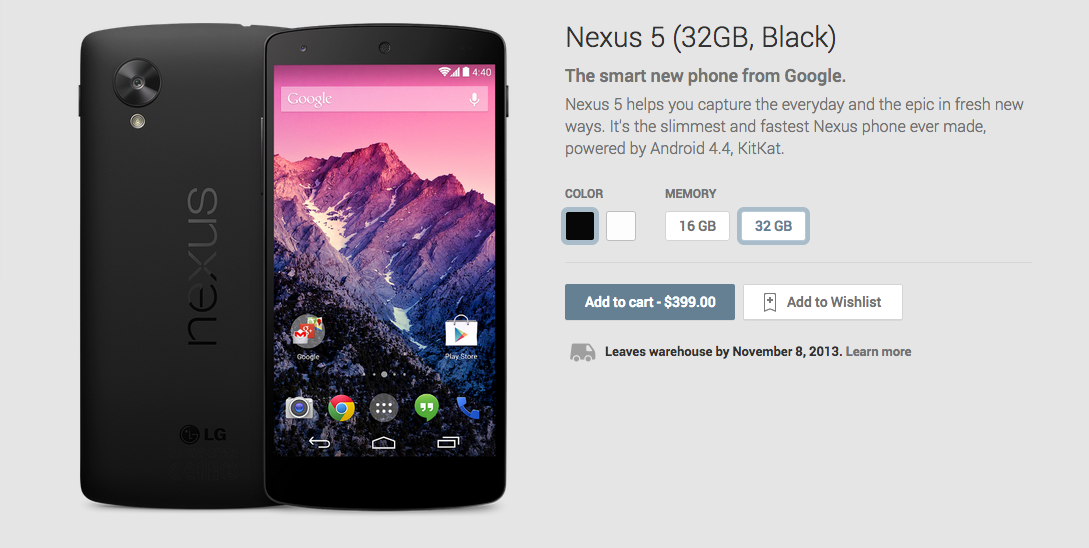1089x548 pixels.
Task: Click the Camera app icon on phone screen
Action: 300,407
